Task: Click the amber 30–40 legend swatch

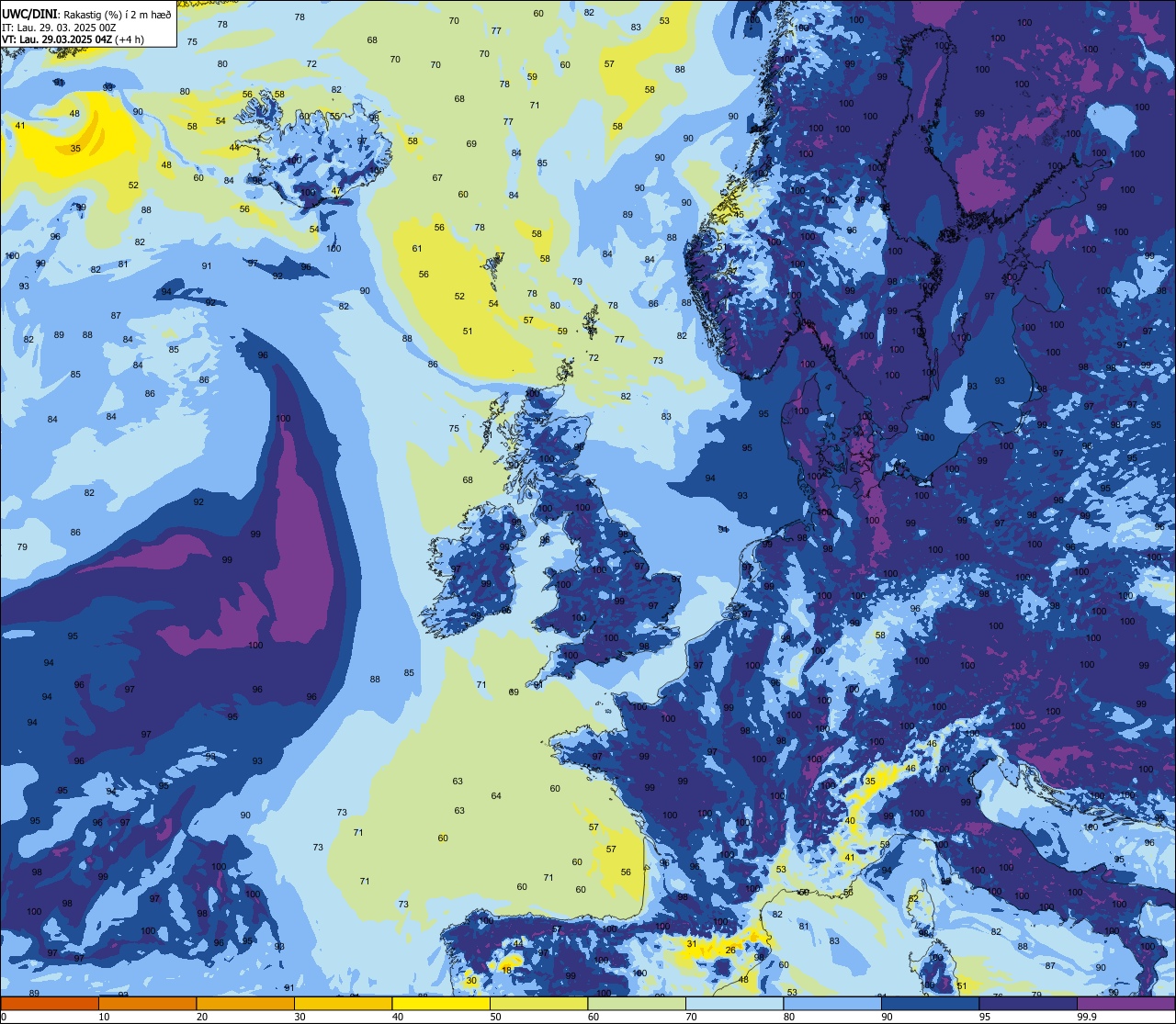Action: coord(343,1004)
